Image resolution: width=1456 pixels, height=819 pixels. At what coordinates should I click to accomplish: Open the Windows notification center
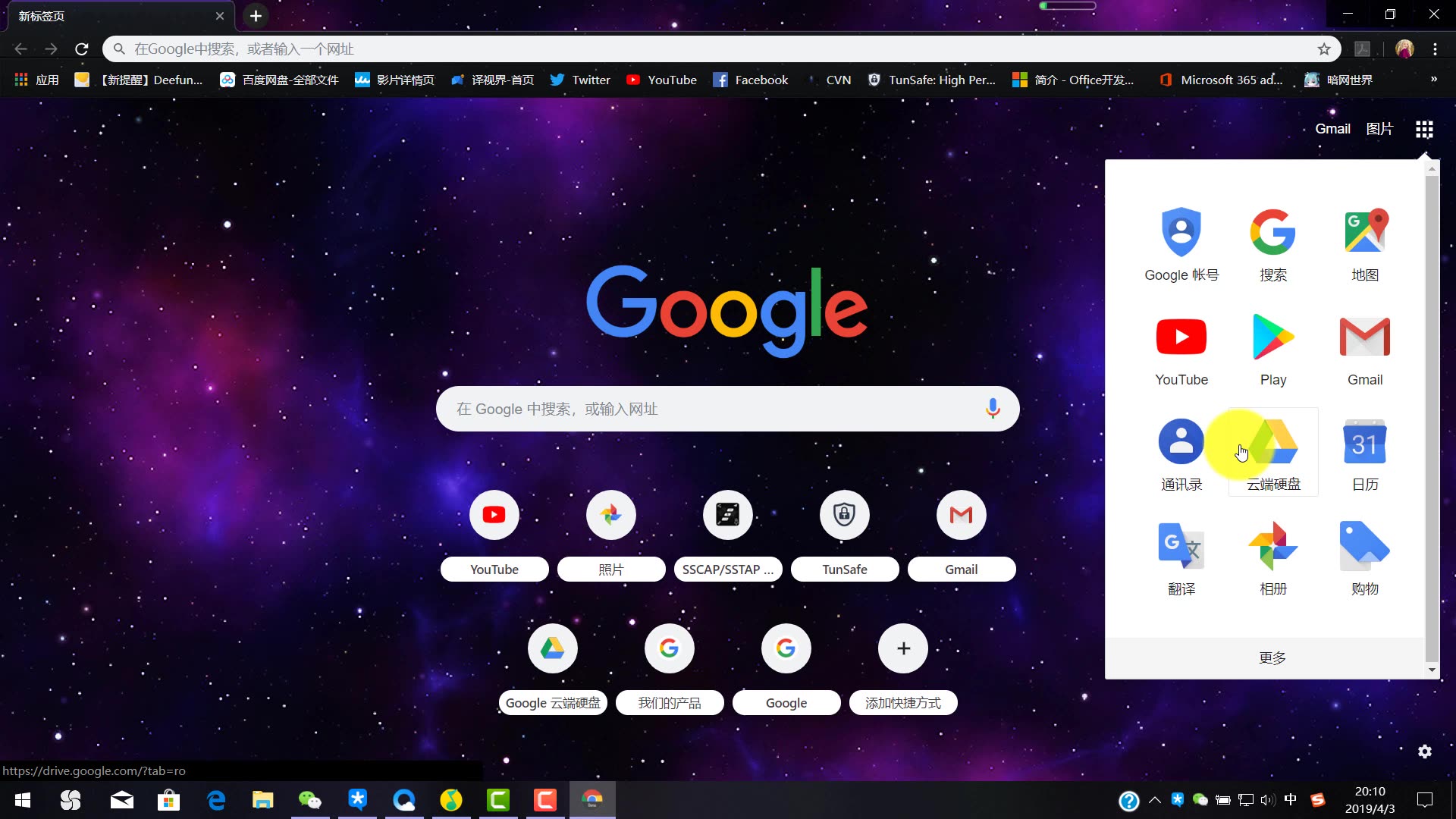tap(1425, 800)
